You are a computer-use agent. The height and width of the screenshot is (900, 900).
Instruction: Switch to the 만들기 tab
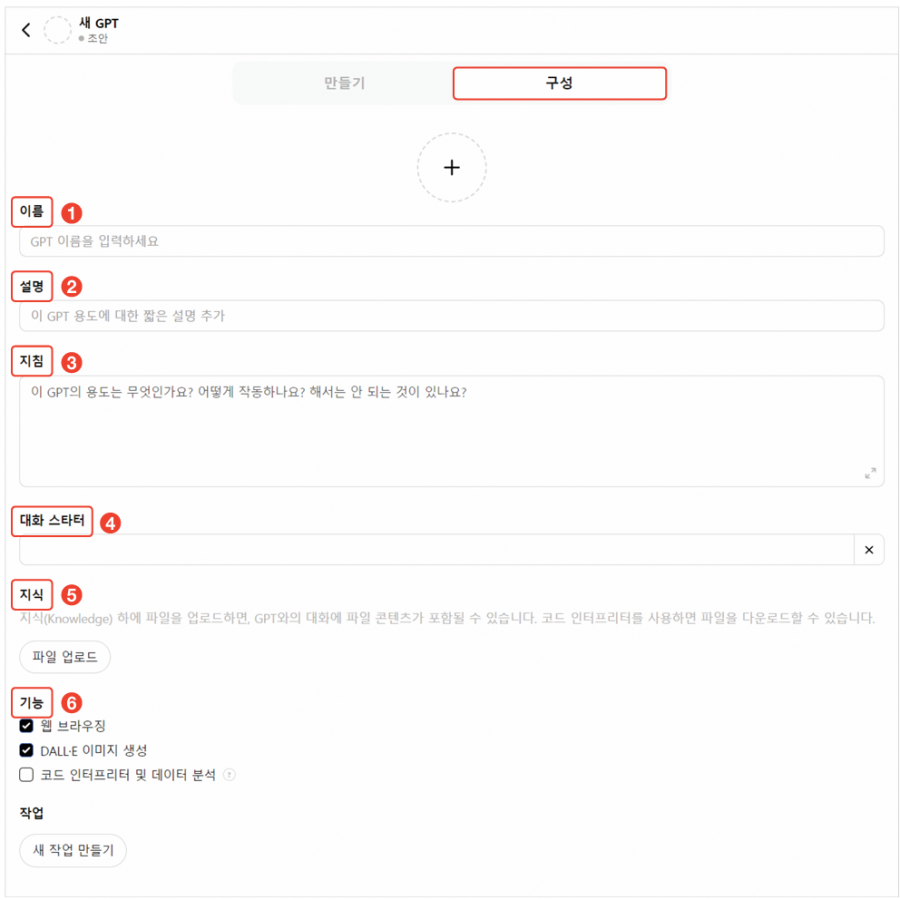(344, 83)
